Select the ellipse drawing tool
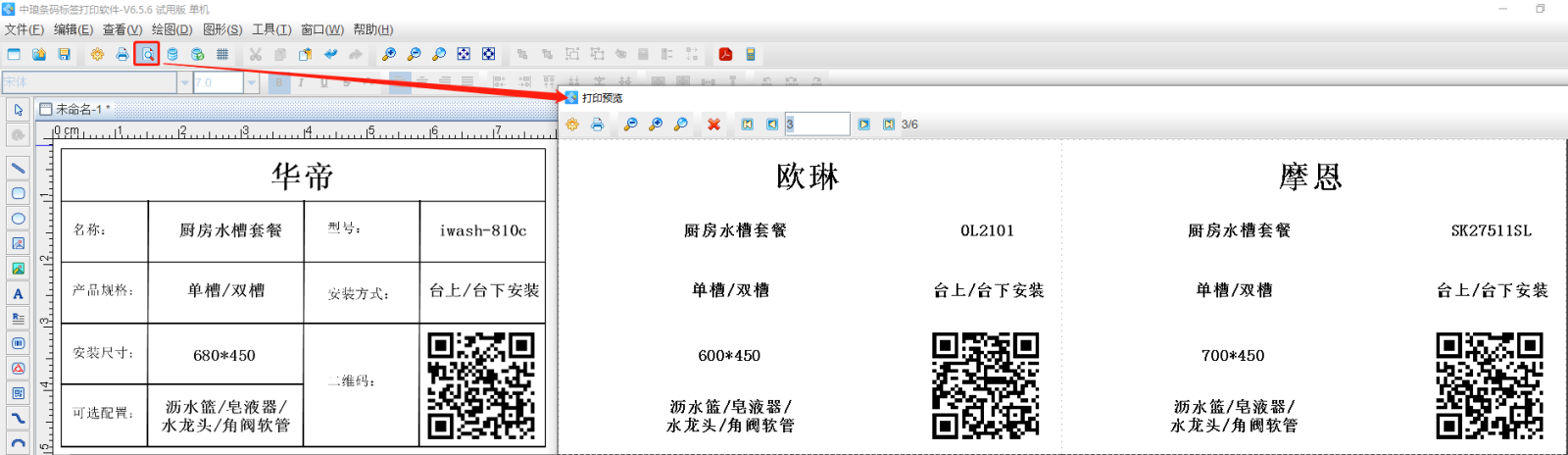 (x=18, y=219)
